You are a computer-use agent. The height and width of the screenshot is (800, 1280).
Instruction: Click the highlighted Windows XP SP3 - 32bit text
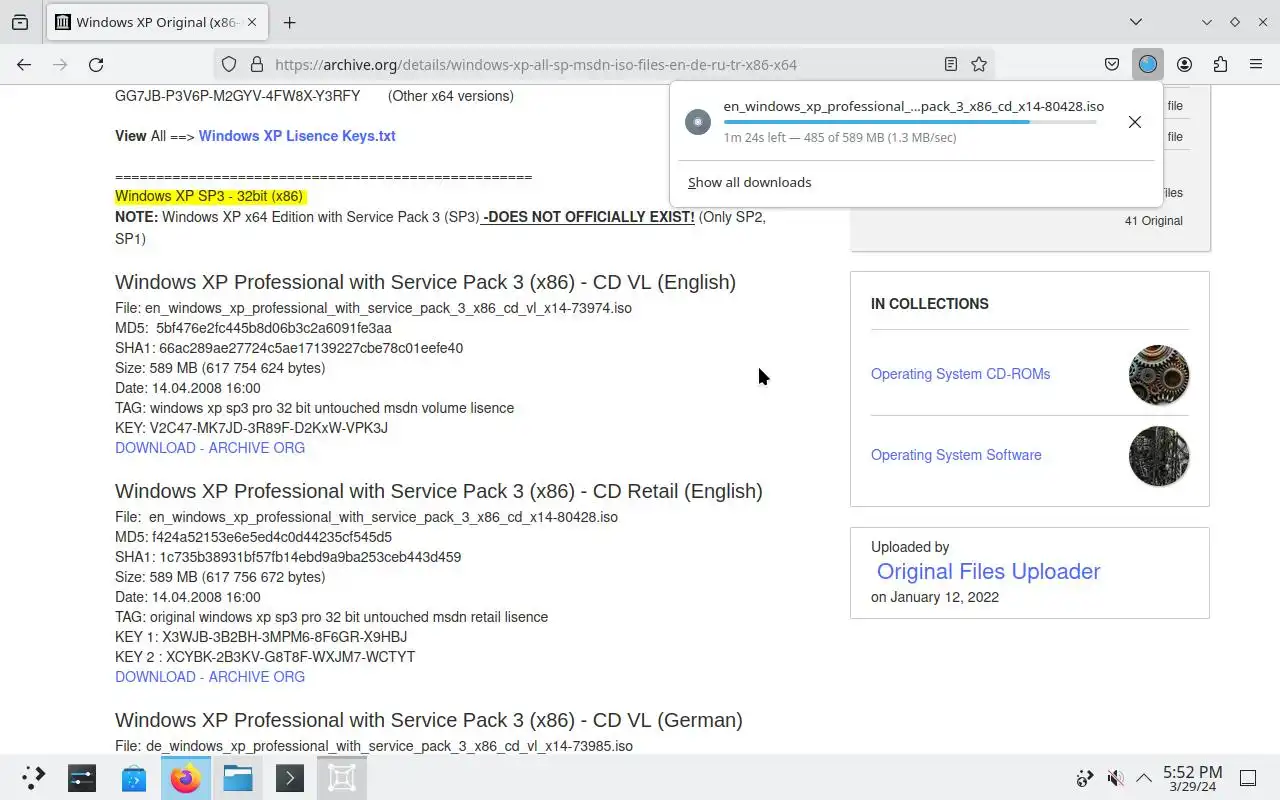209,196
